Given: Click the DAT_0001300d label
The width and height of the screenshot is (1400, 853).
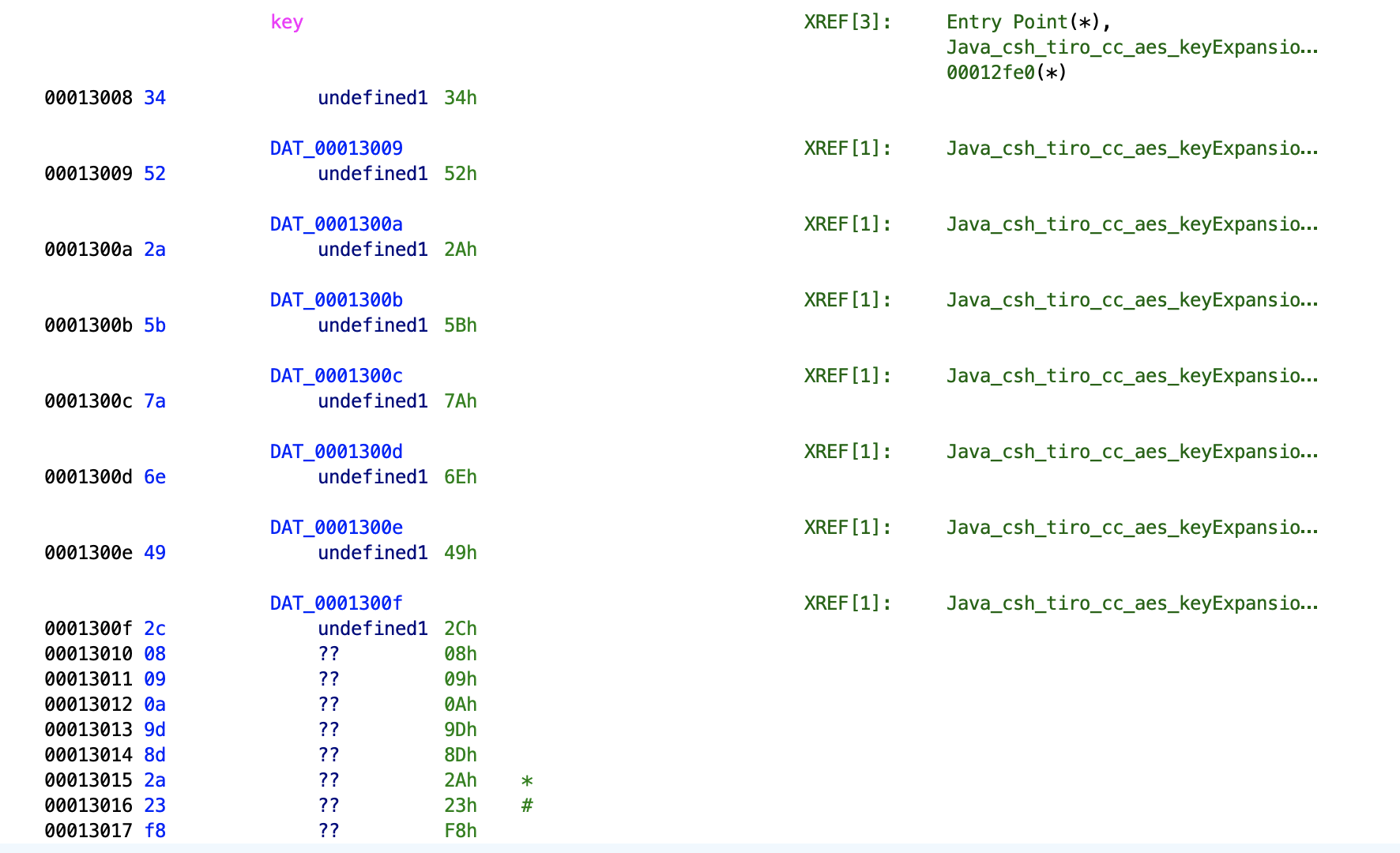Looking at the screenshot, I should (336, 452).
